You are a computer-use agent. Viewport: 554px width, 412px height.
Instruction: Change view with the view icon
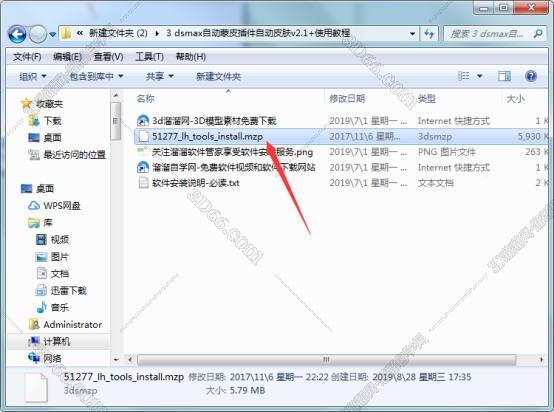(x=464, y=76)
